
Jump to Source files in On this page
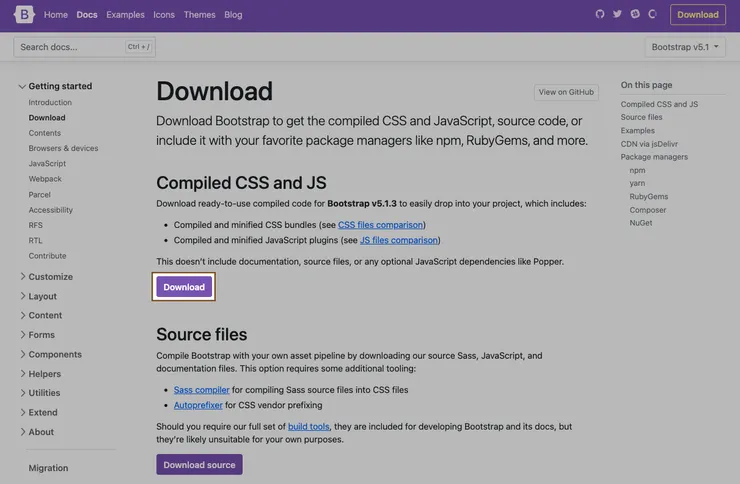click(x=641, y=117)
